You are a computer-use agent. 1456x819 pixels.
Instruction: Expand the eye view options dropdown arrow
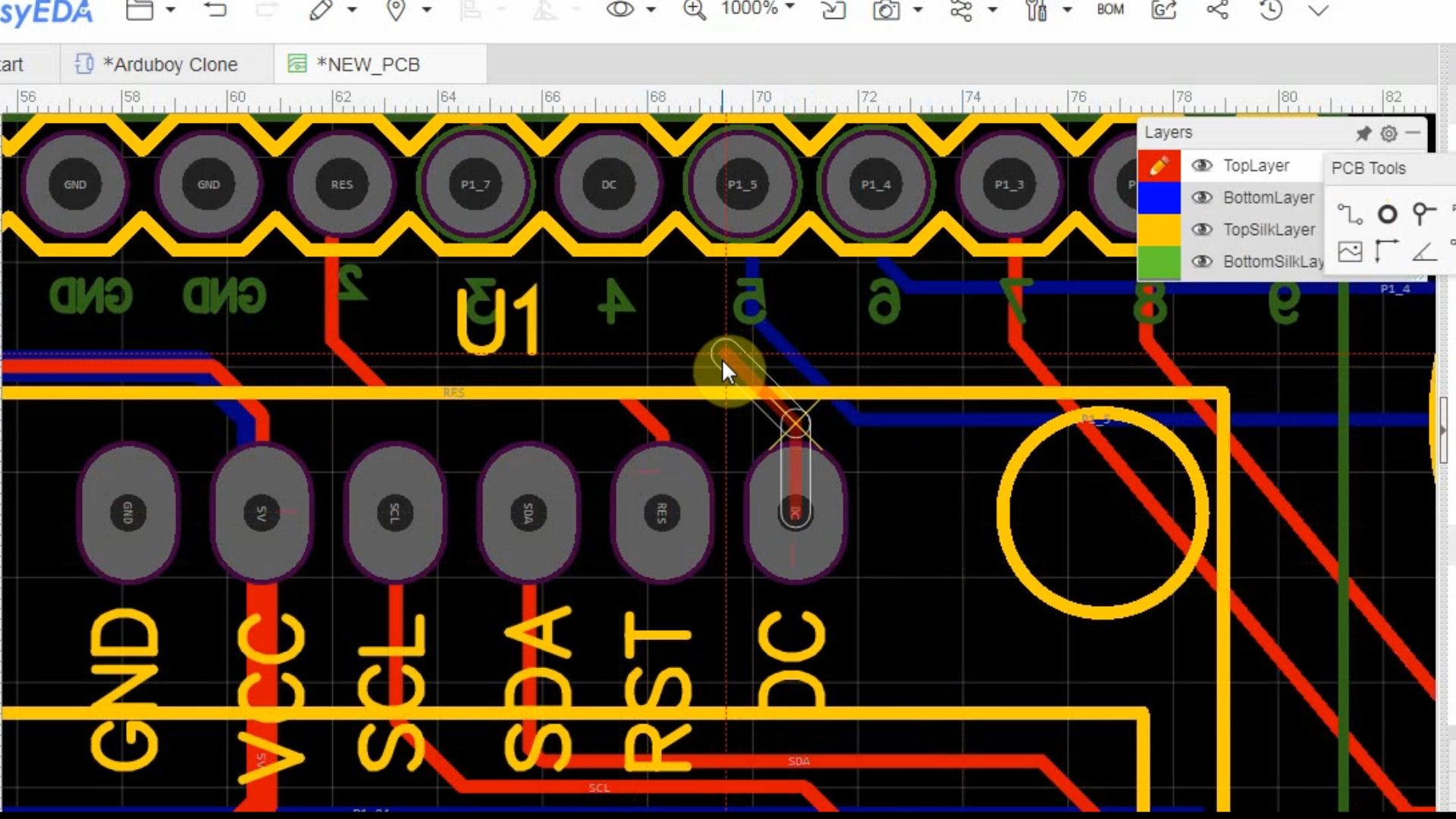click(651, 10)
